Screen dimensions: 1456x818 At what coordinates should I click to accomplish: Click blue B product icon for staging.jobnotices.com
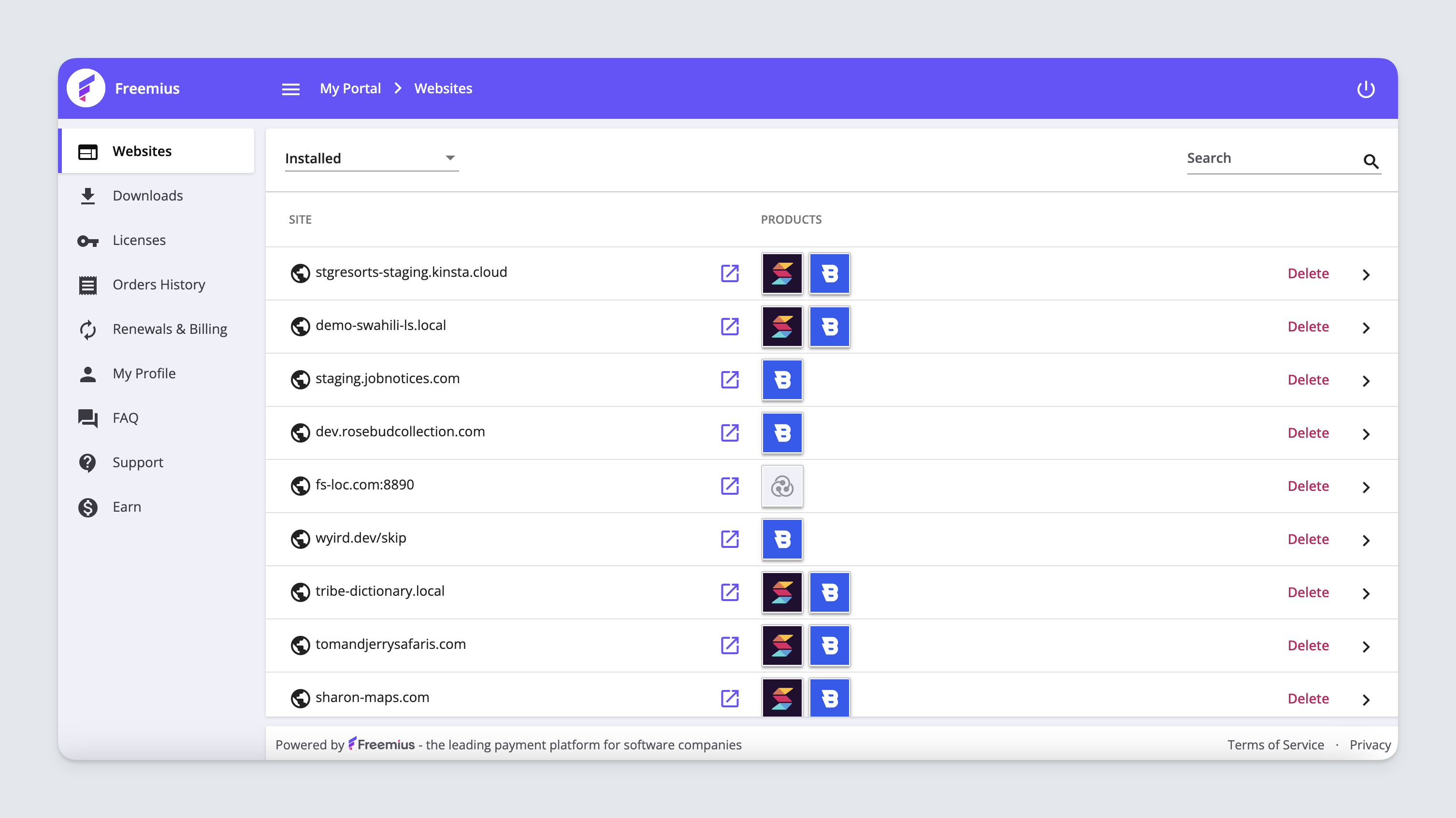(x=782, y=380)
